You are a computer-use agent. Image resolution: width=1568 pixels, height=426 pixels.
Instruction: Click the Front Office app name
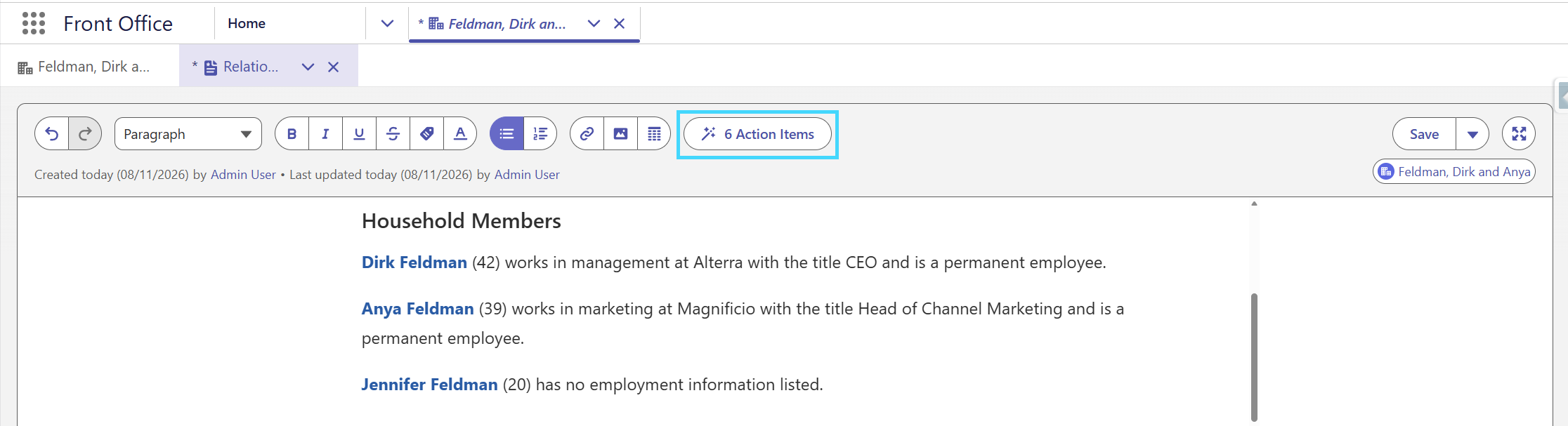click(118, 23)
